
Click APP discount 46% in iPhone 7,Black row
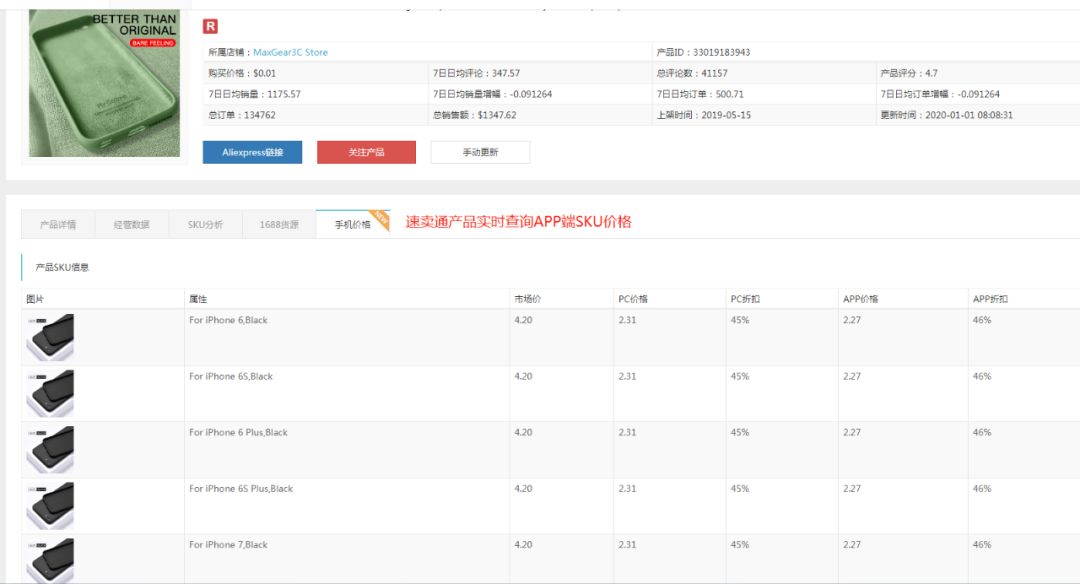point(982,545)
